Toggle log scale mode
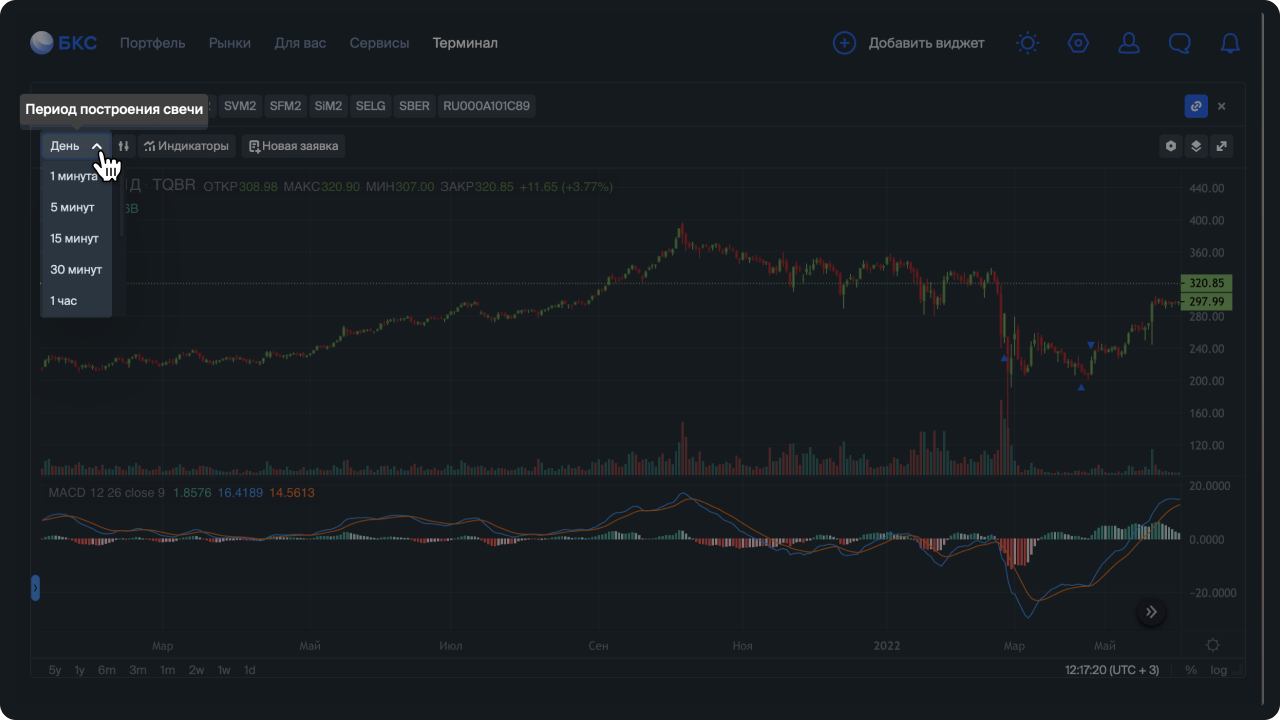 [x=1218, y=670]
